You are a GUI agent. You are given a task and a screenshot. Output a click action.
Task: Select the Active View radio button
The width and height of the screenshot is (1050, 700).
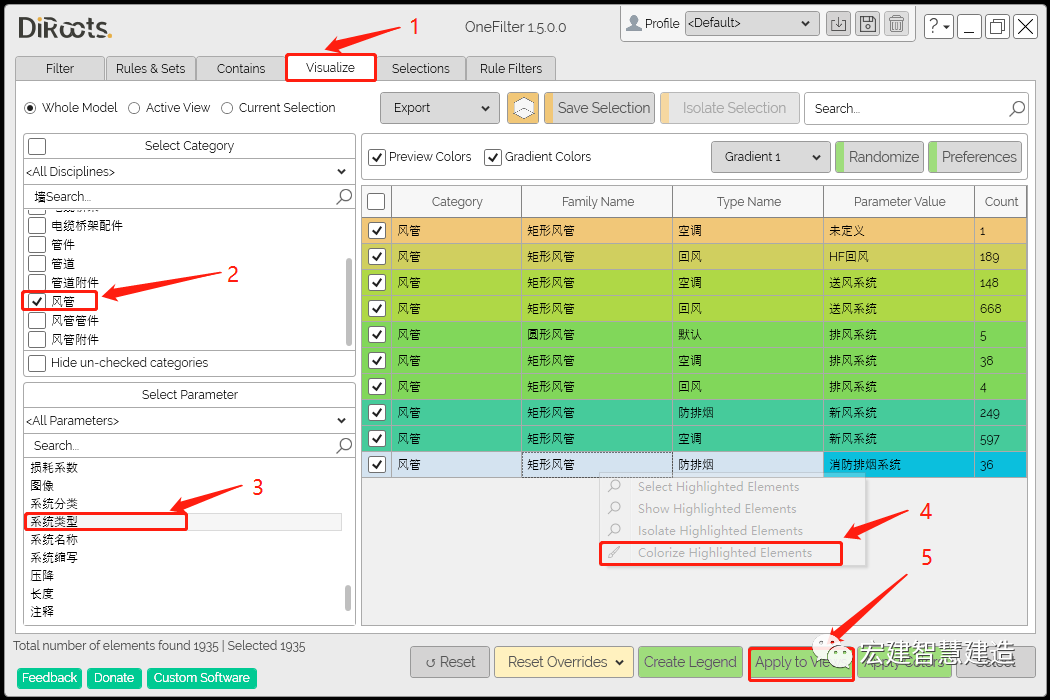pyautogui.click(x=134, y=108)
